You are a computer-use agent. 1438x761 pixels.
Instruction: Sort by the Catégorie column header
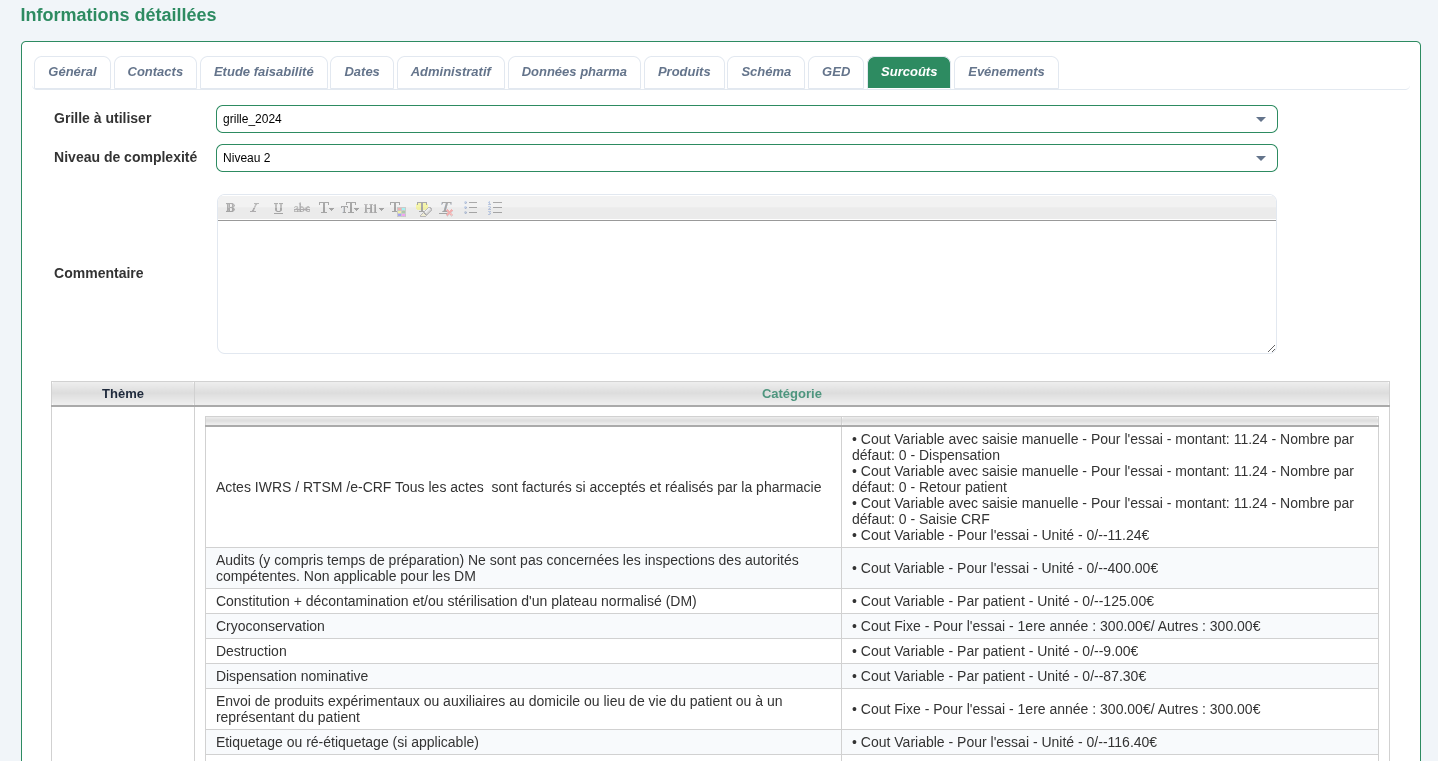pyautogui.click(x=791, y=394)
